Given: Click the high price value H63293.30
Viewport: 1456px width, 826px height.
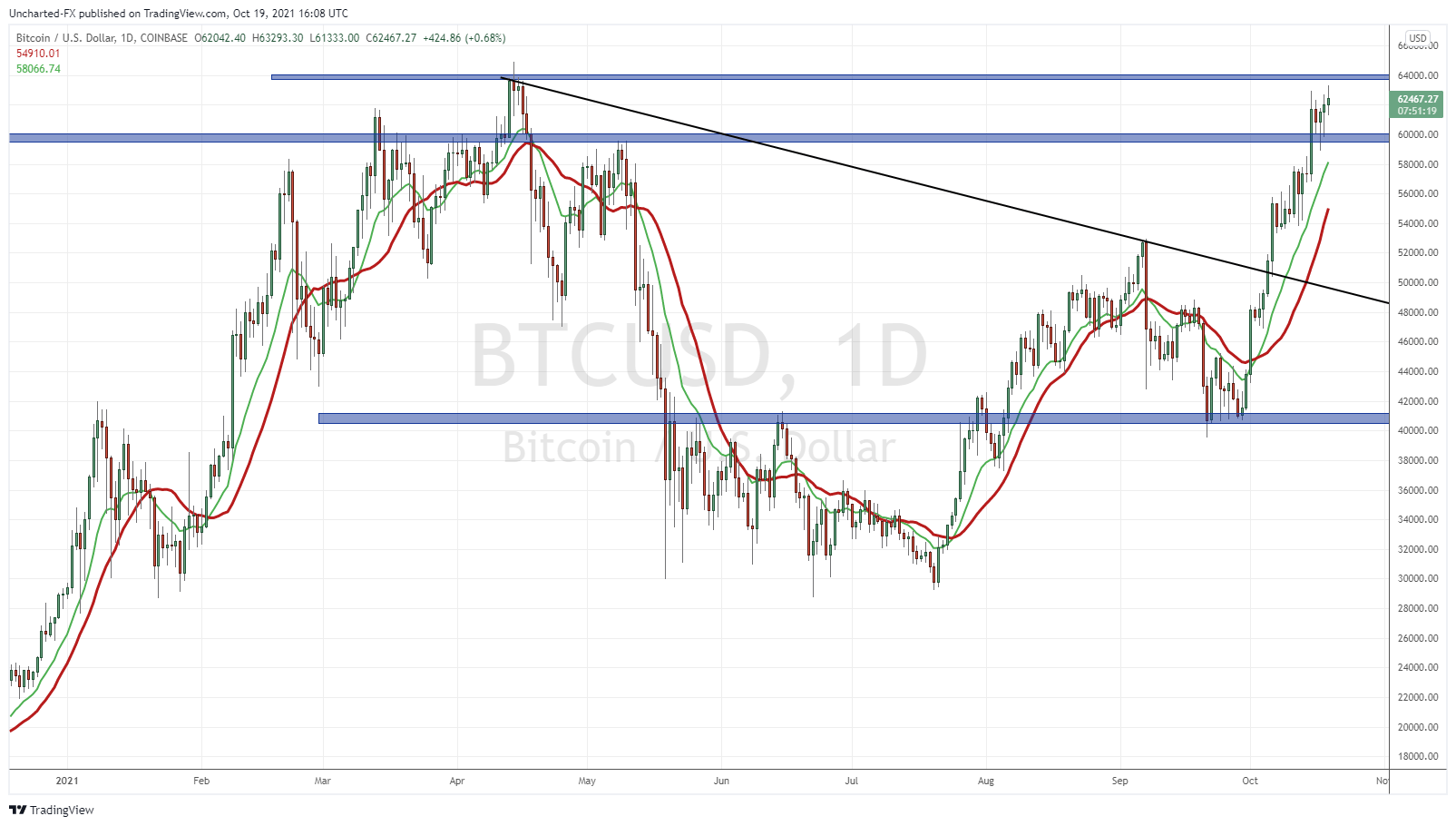Looking at the screenshot, I should coord(278,38).
